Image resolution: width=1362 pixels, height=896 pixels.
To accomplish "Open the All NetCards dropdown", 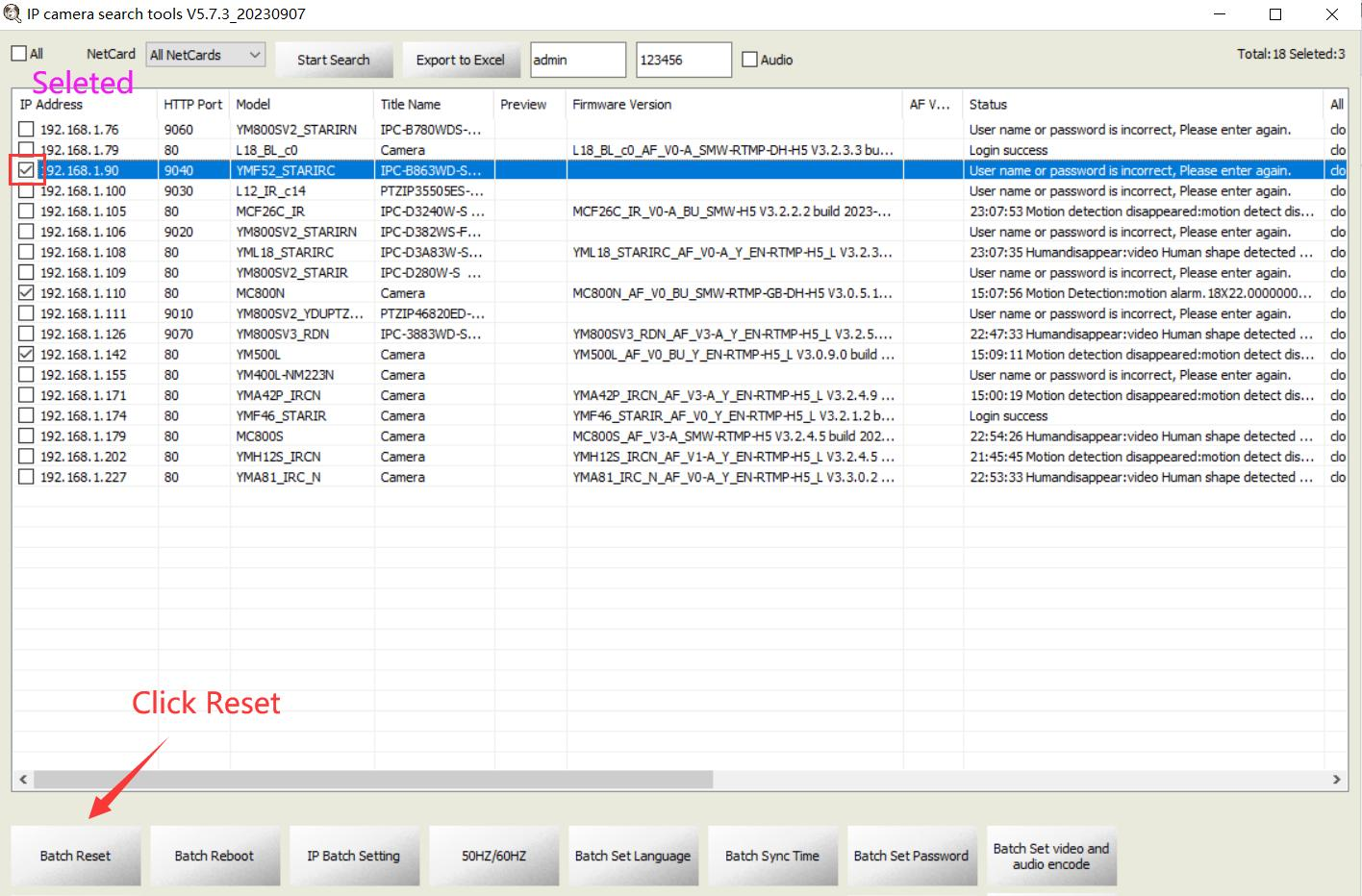I will (x=206, y=55).
